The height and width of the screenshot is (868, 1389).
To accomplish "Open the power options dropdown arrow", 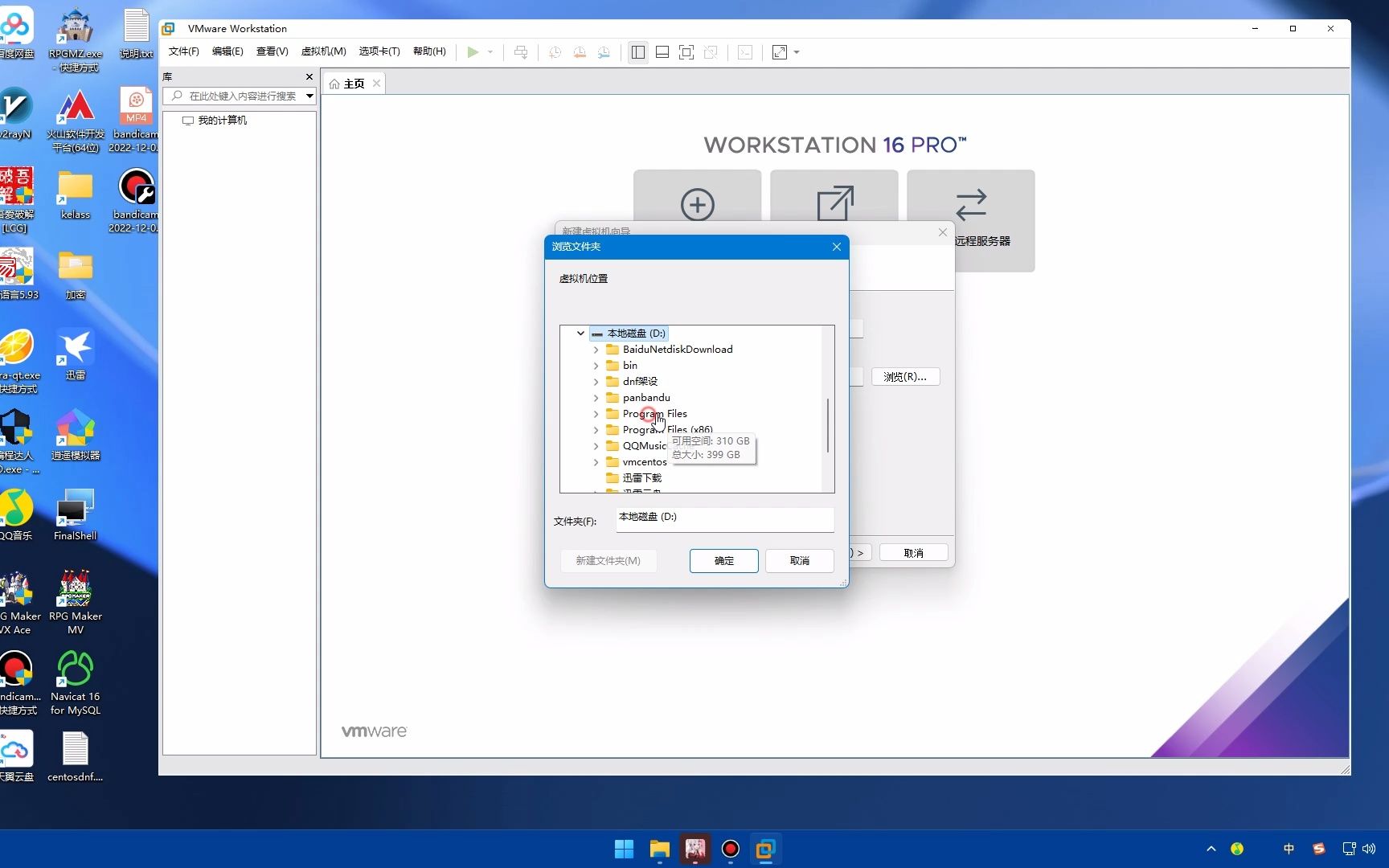I will click(x=490, y=52).
